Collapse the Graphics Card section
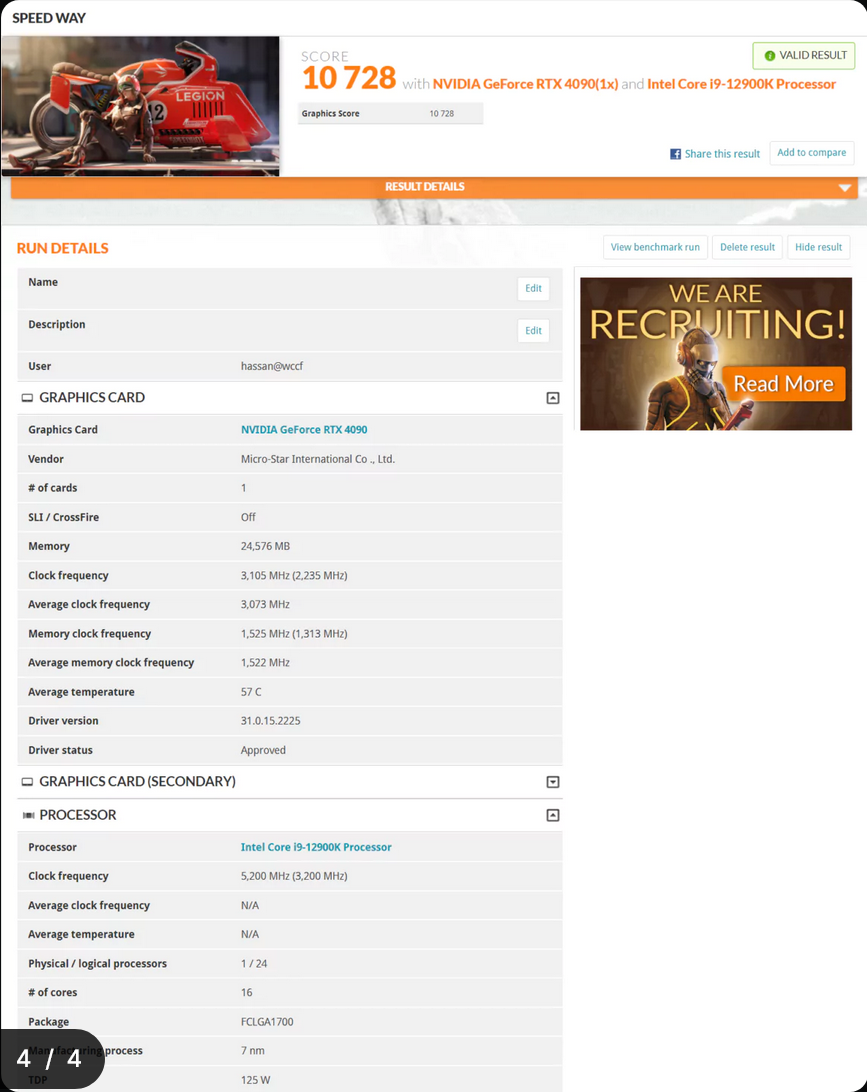Viewport: 867px width, 1092px height. coord(552,398)
